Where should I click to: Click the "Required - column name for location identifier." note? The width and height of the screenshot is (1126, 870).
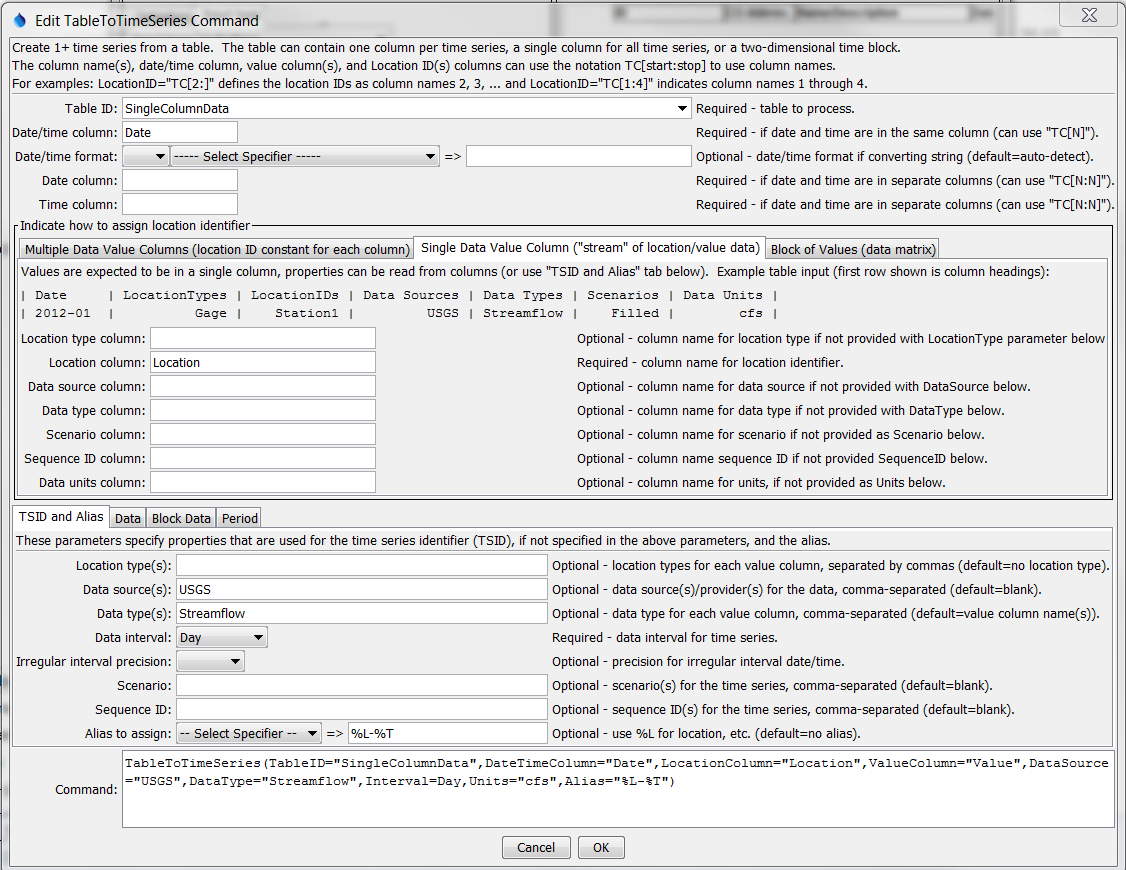710,362
